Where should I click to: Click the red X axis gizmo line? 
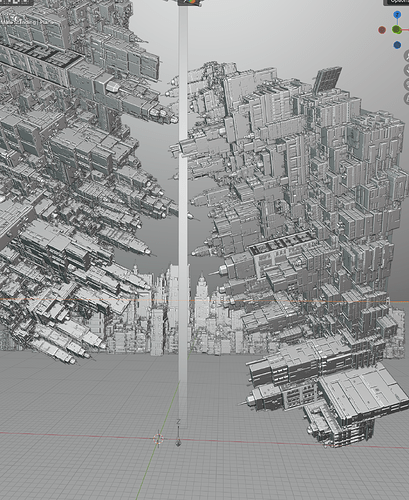(405, 30)
